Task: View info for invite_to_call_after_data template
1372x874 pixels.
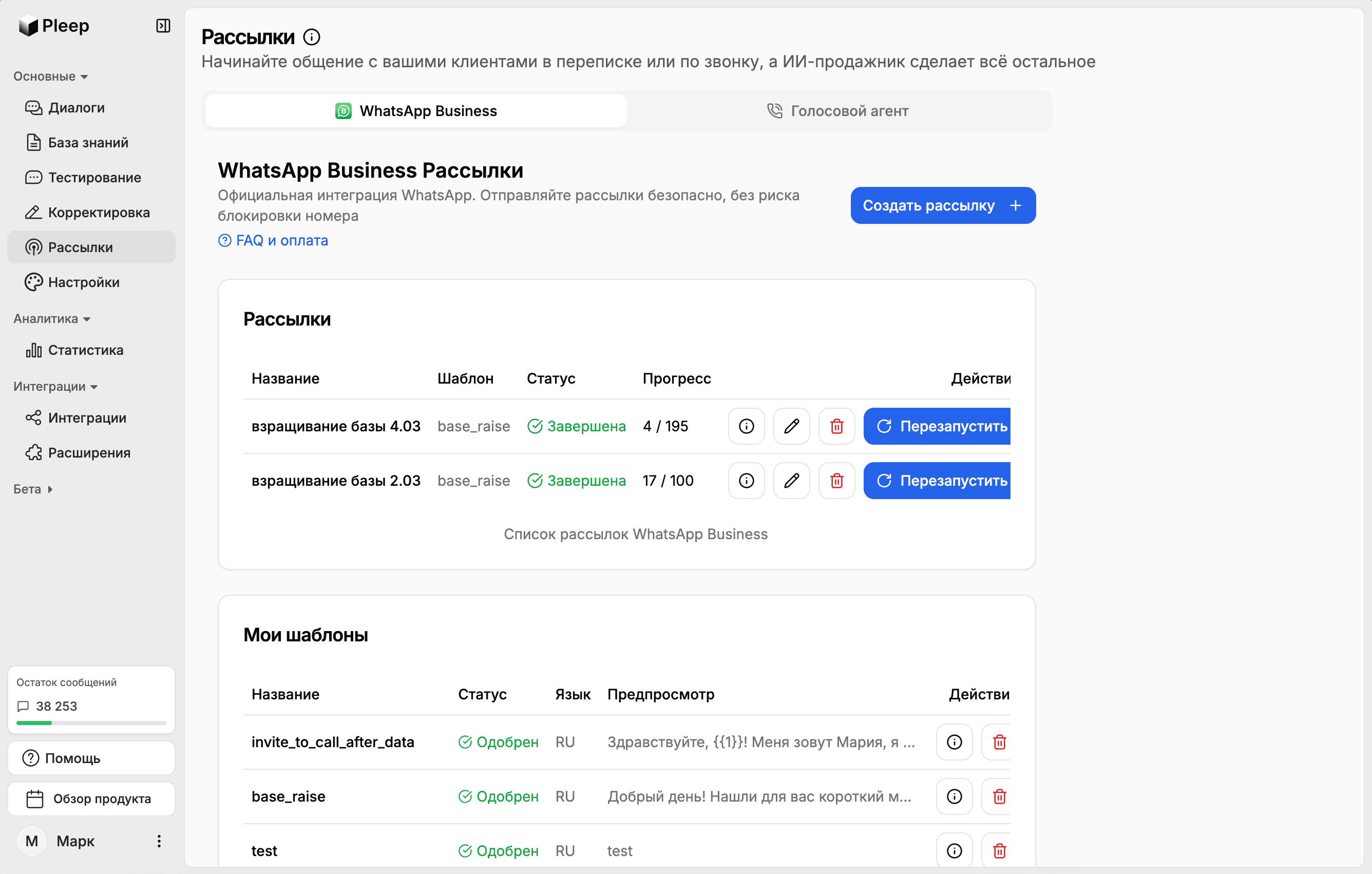Action: coord(954,742)
